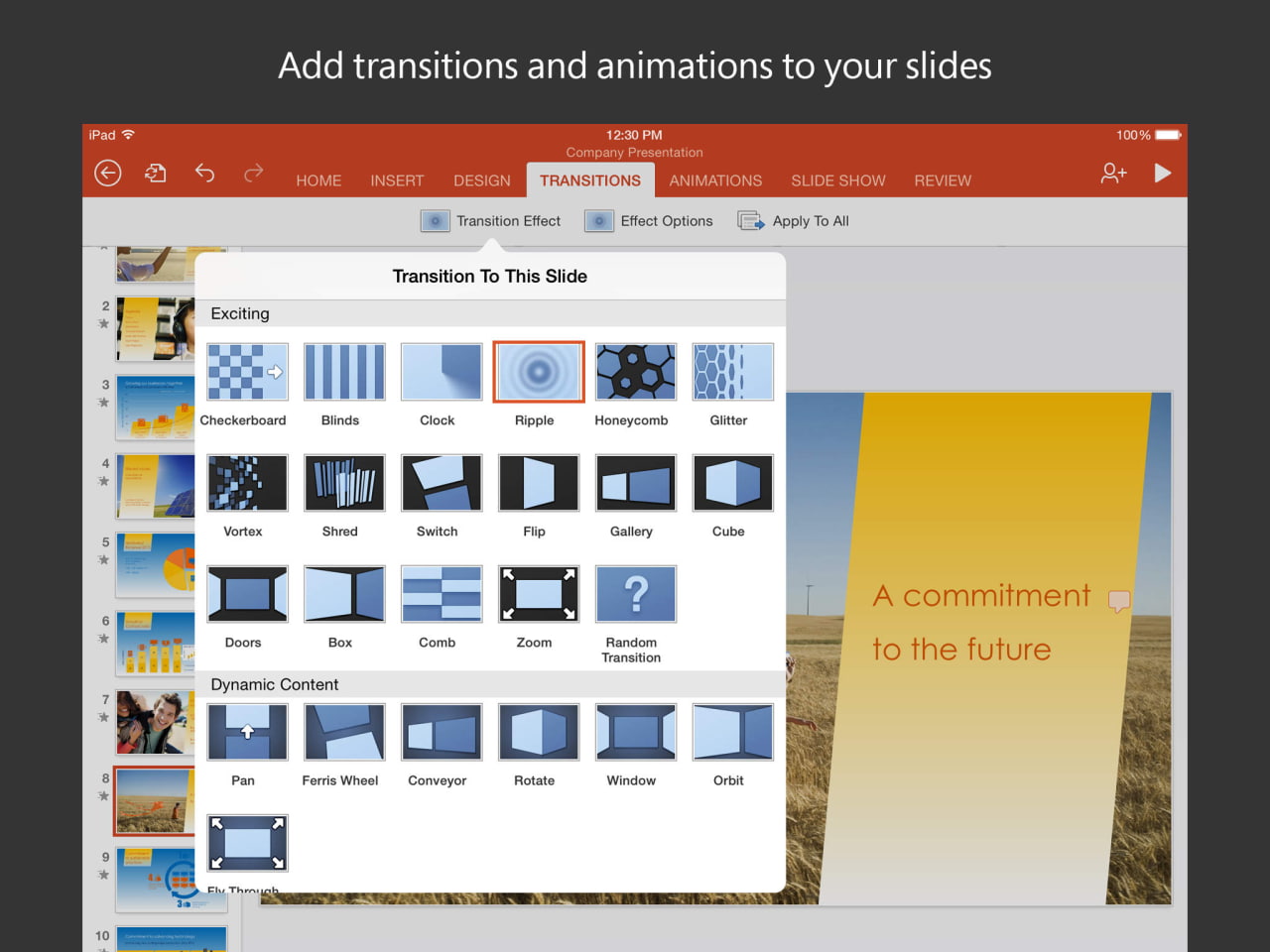Switch to the ANIMATIONS tab

coord(715,180)
